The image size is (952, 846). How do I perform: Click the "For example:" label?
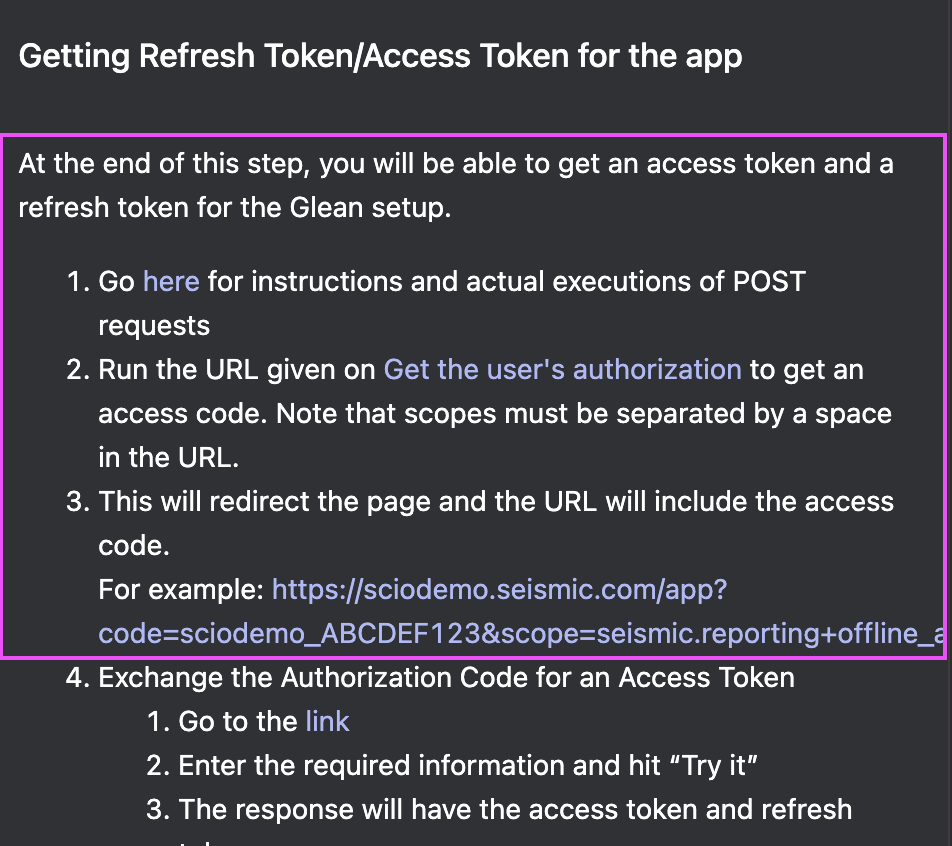pos(181,590)
